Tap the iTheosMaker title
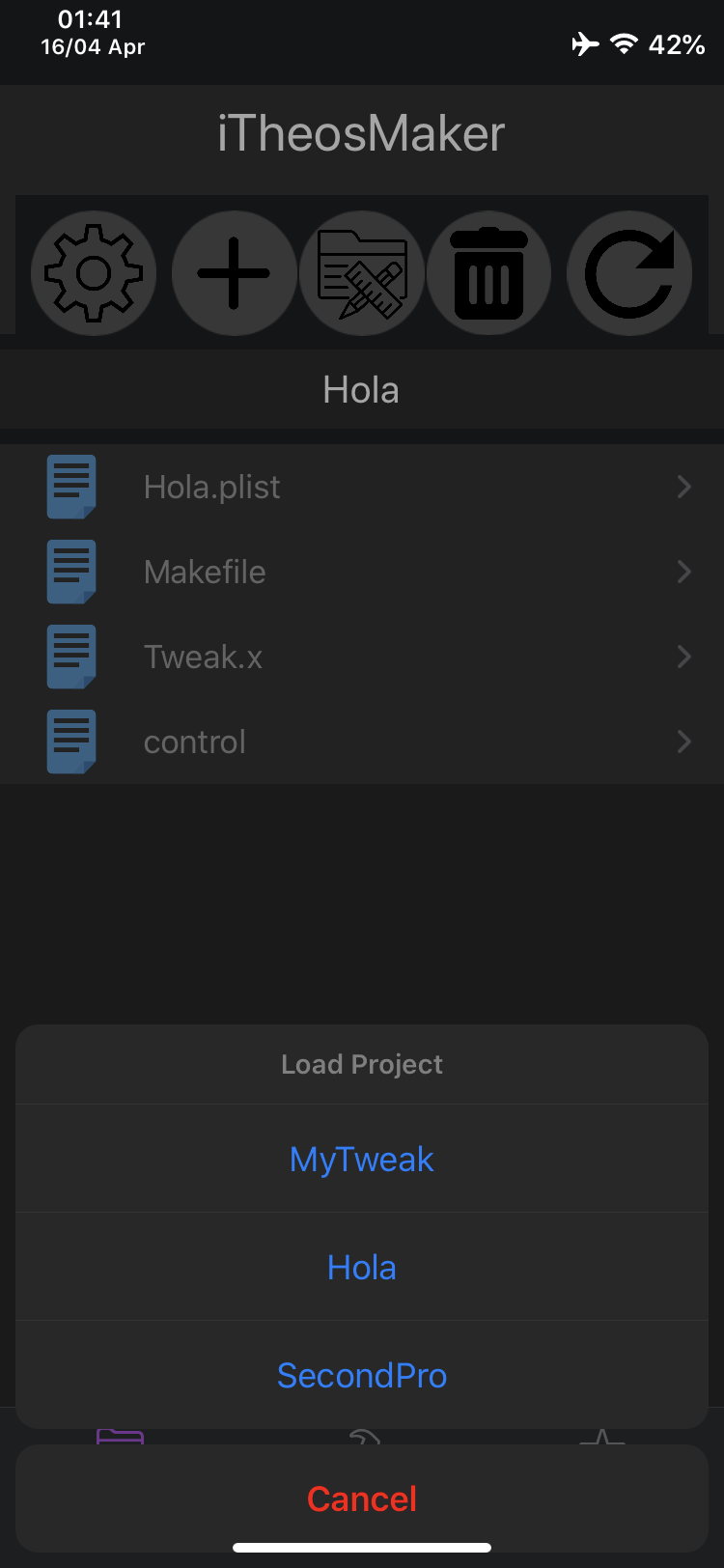This screenshot has height=1568, width=724. (361, 133)
